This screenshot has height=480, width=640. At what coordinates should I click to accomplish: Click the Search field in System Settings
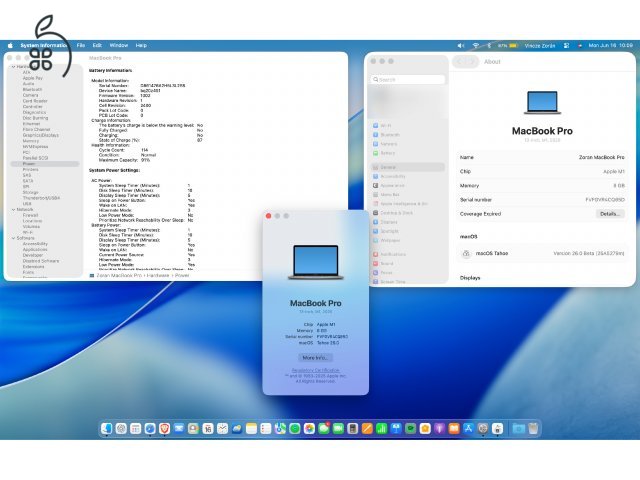point(408,80)
